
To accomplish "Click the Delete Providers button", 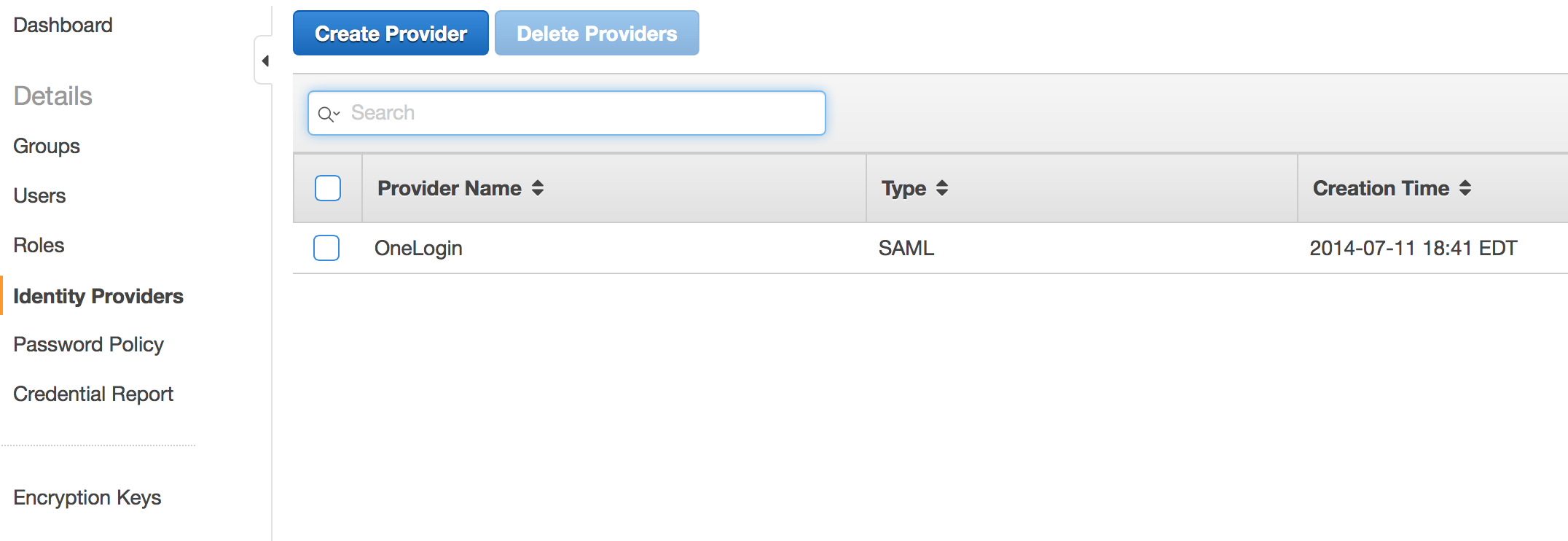I will [x=596, y=33].
